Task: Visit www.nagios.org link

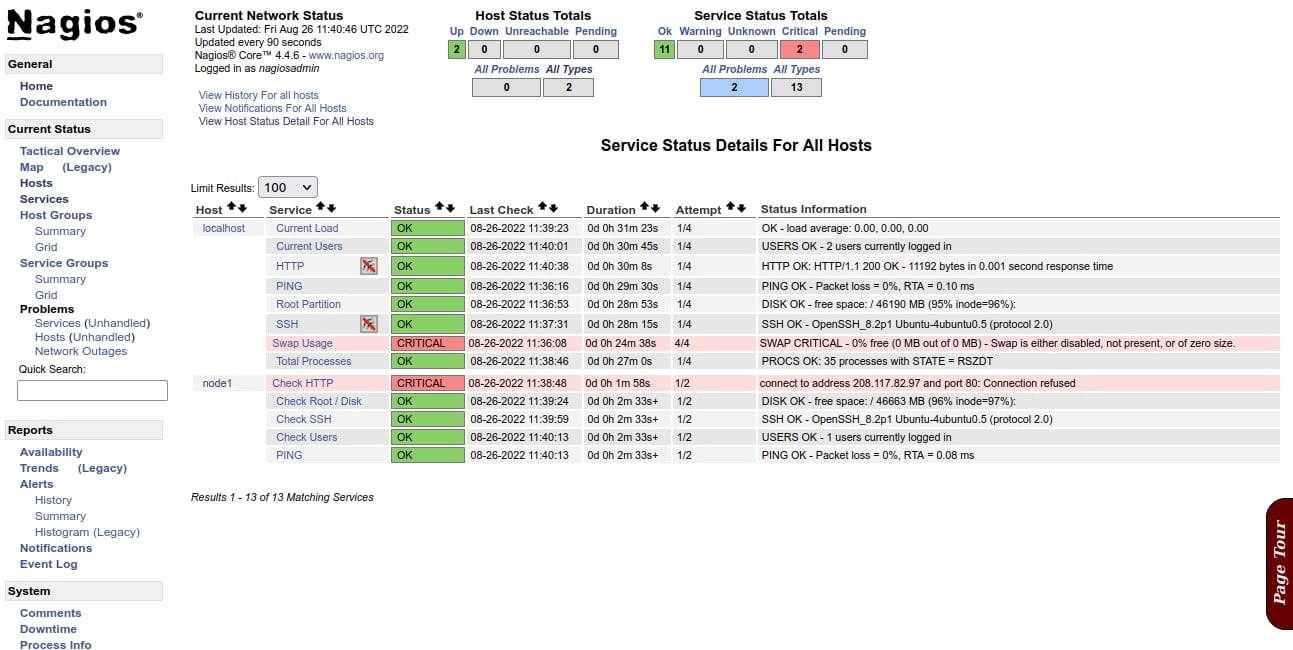Action: pyautogui.click(x=346, y=55)
